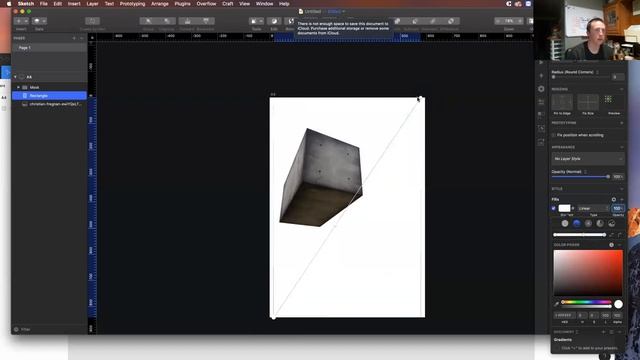
Task: Select the christian-fregnan image layer
Action: 49,104
